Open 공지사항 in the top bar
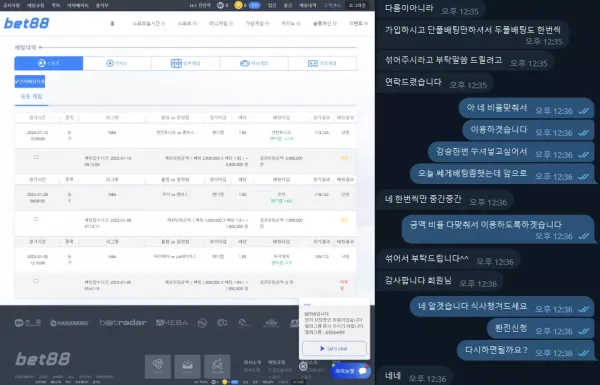 [12, 5]
